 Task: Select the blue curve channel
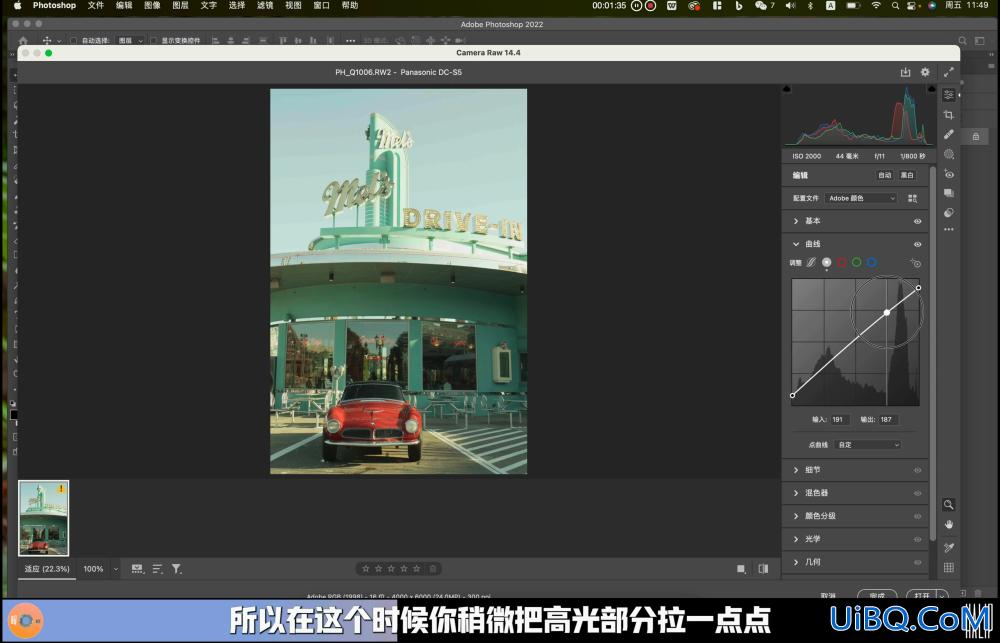[x=872, y=262]
